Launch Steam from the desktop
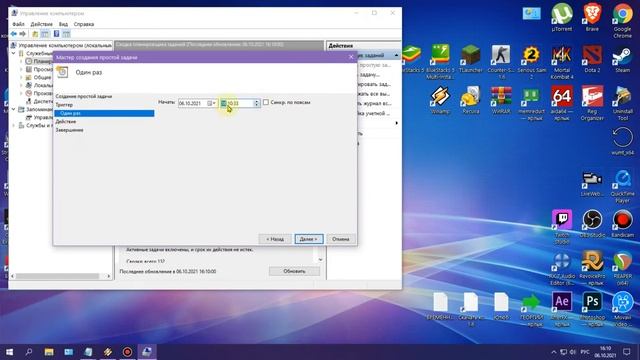The width and height of the screenshot is (640, 360). pos(622,59)
